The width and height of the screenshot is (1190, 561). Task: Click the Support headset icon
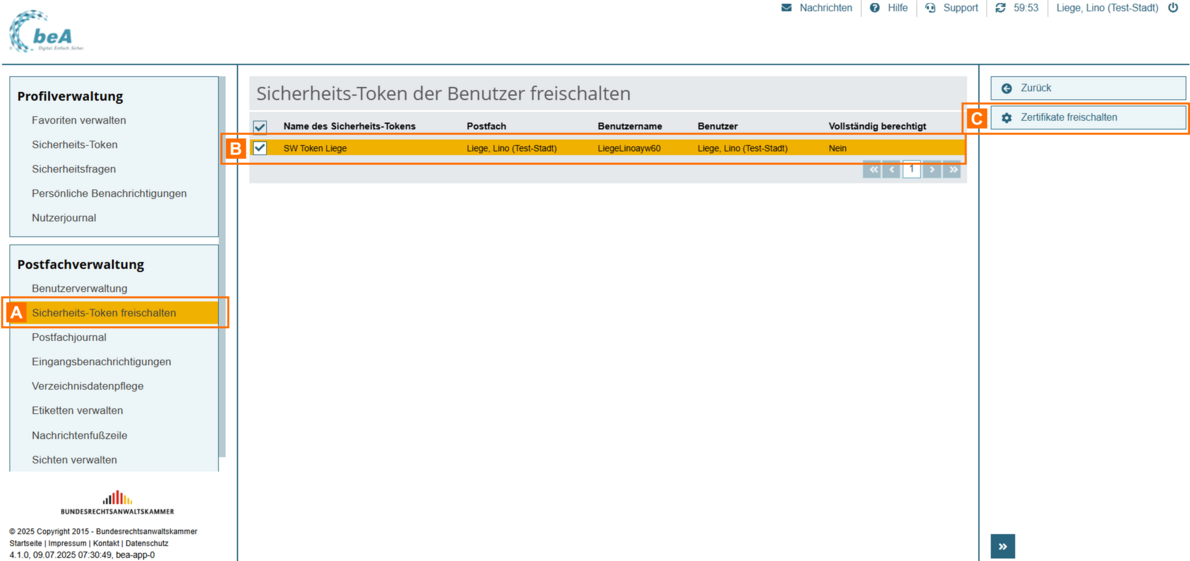click(x=931, y=8)
